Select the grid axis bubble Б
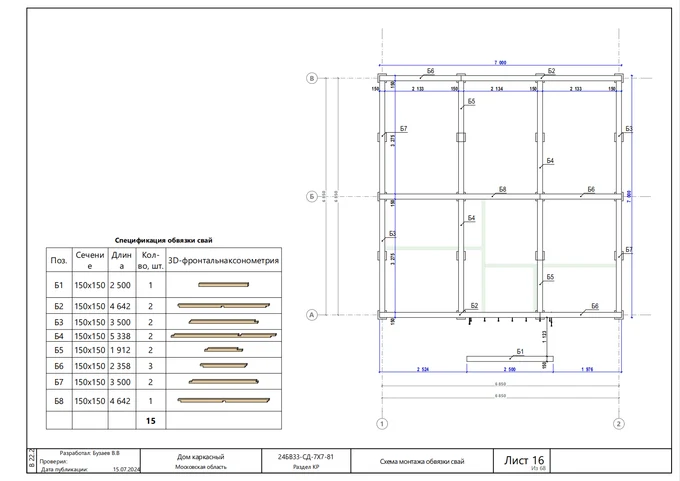The width and height of the screenshot is (680, 481). [x=311, y=196]
